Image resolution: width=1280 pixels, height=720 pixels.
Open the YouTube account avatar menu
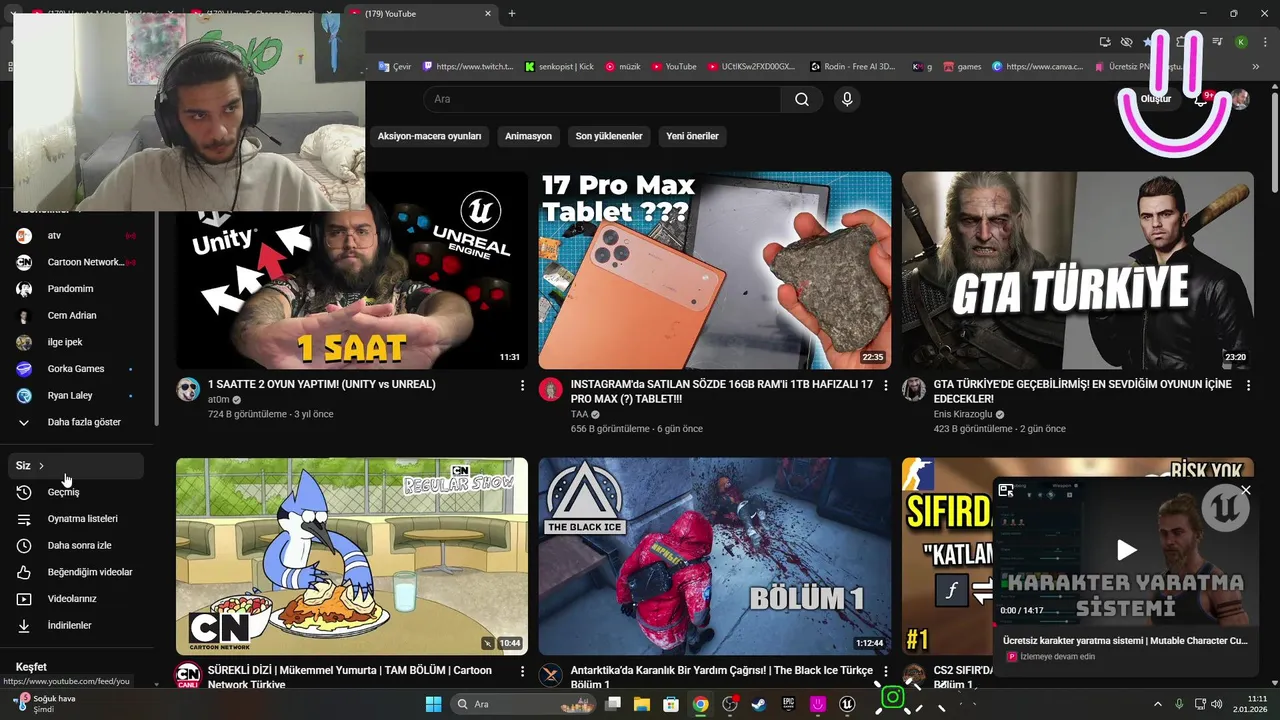pos(1240,99)
